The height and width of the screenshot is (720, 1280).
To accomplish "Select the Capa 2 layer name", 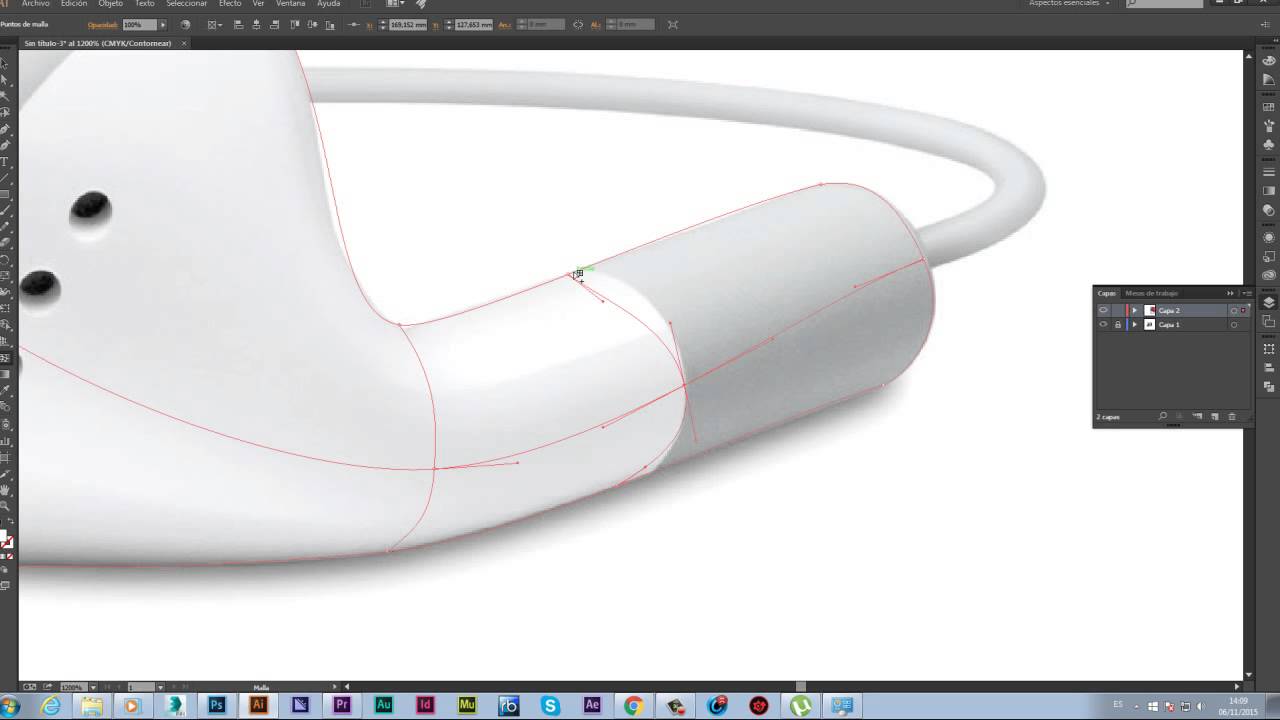I will 1169,311.
